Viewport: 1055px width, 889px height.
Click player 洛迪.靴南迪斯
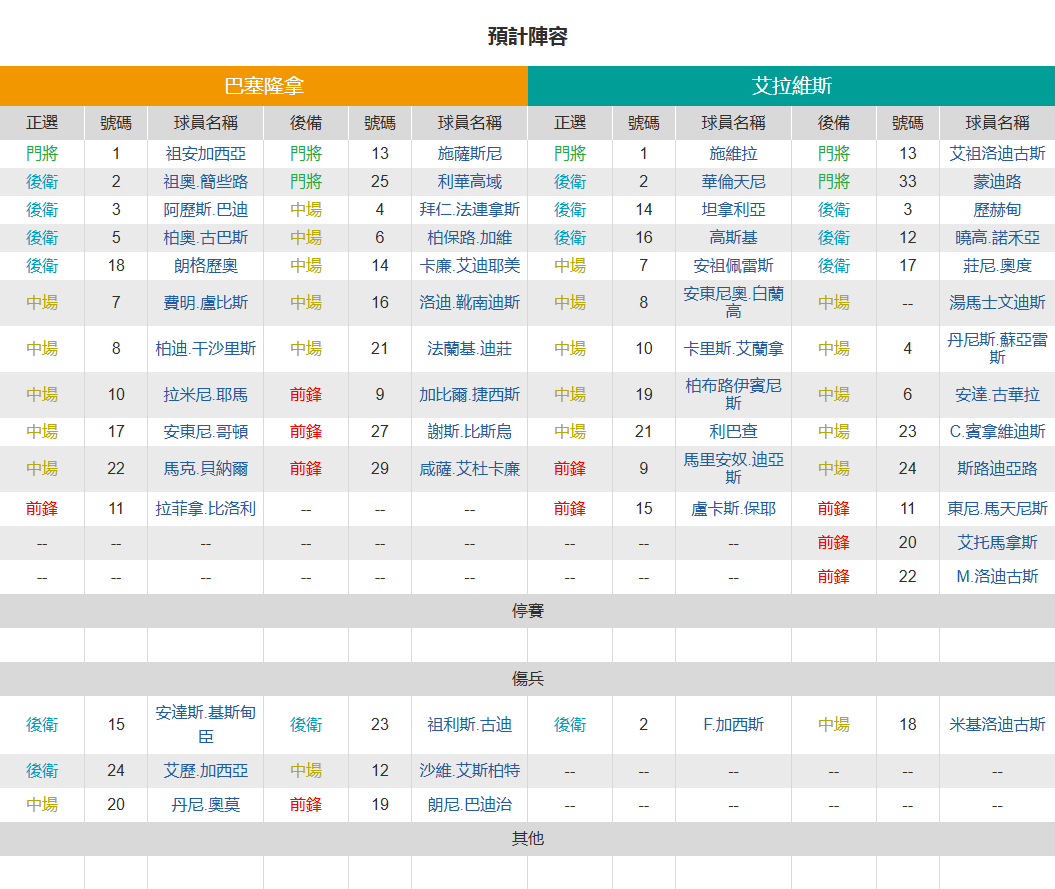pos(470,303)
